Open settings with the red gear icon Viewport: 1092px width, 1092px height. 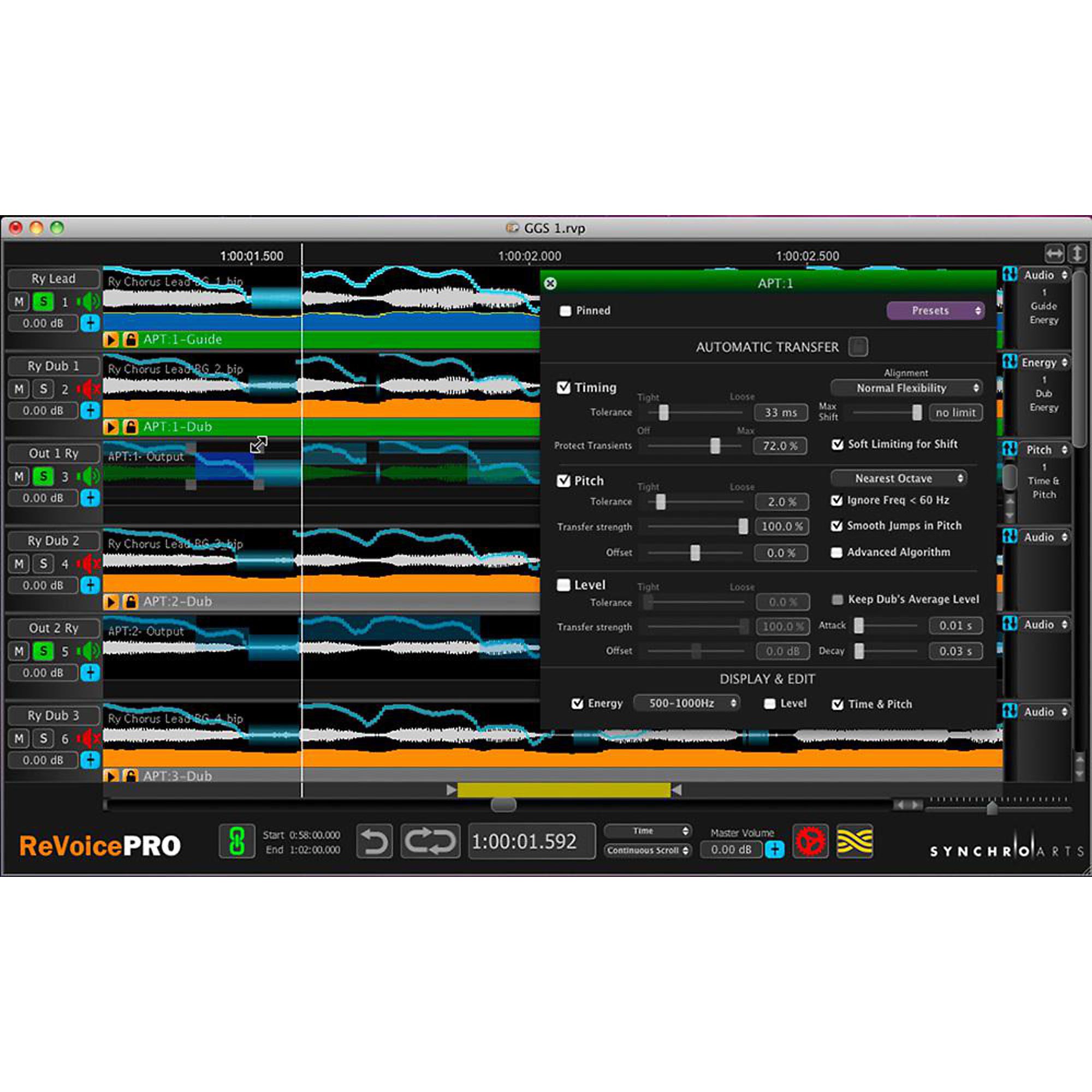click(810, 841)
